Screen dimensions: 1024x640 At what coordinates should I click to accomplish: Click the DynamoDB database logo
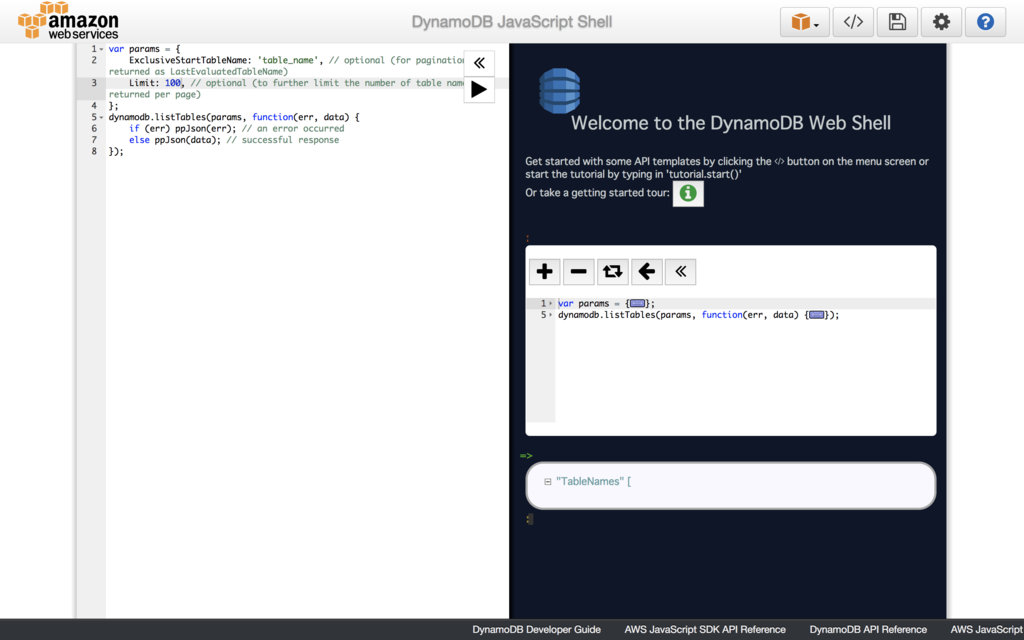(x=560, y=91)
